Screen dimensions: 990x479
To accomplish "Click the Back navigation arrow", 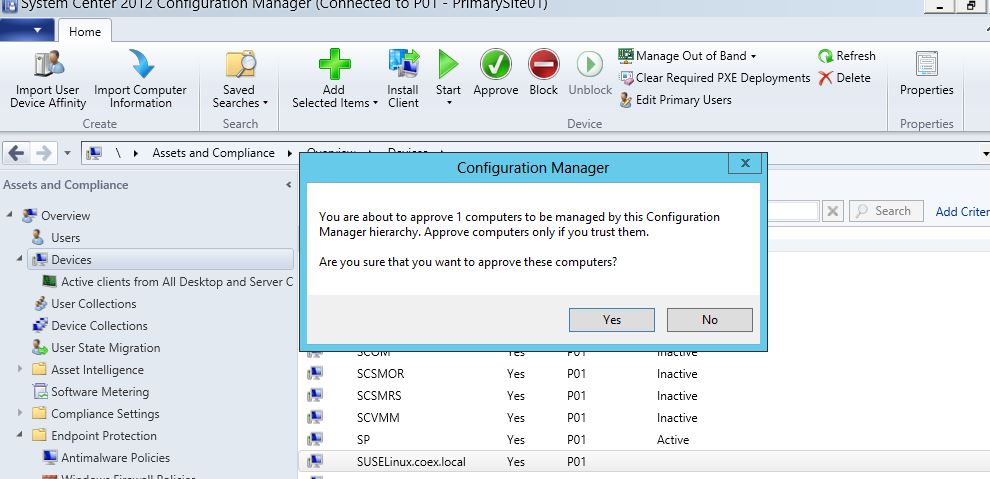I will click(x=16, y=153).
